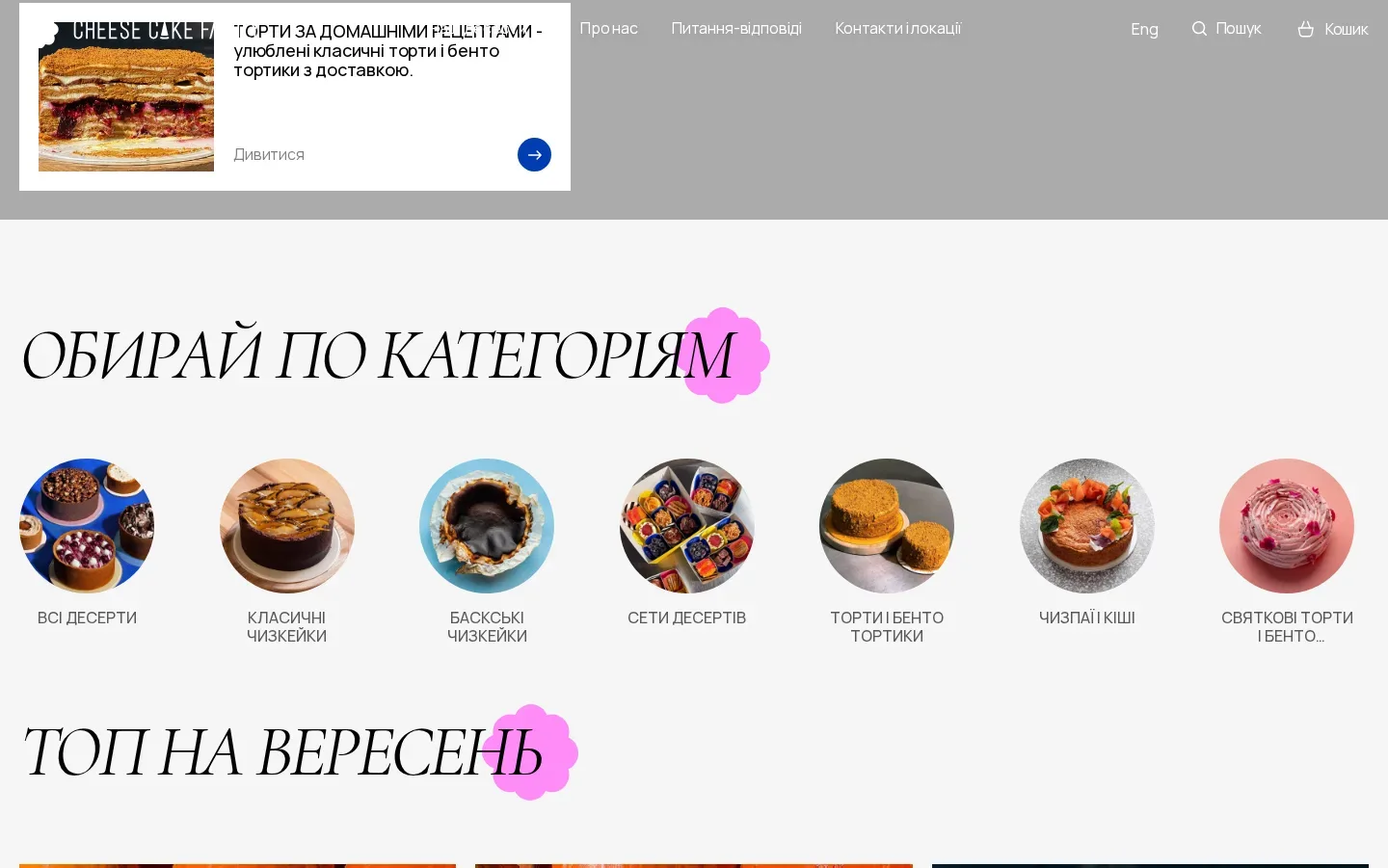
Task: Go to Питання-відповіді page
Action: 736,29
